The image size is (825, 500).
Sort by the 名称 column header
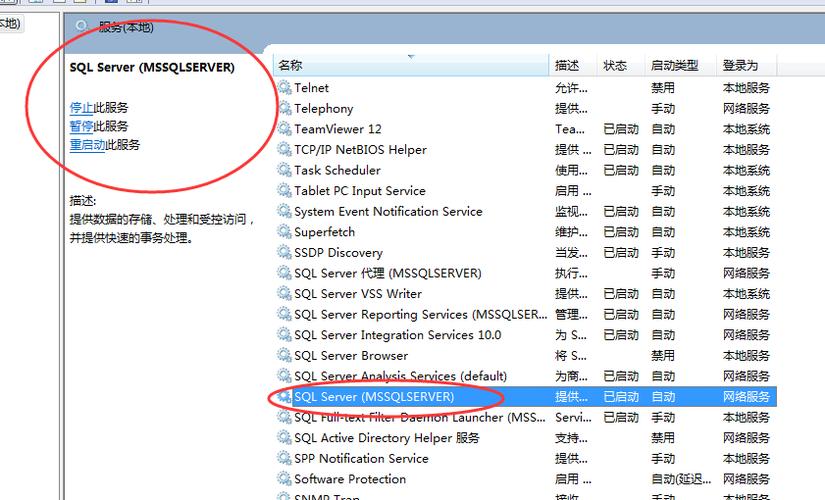[x=411, y=65]
